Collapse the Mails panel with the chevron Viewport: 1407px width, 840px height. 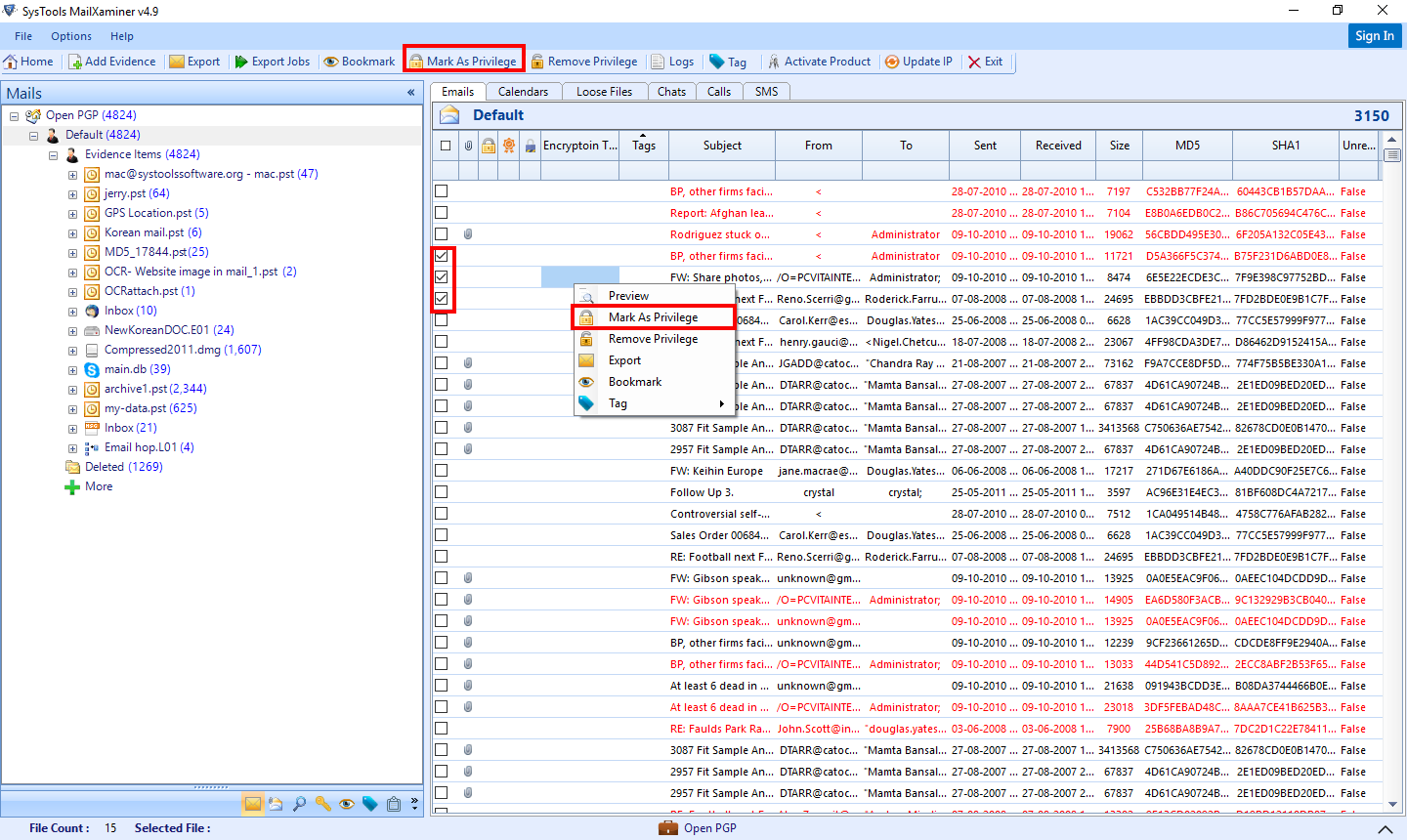click(x=411, y=93)
